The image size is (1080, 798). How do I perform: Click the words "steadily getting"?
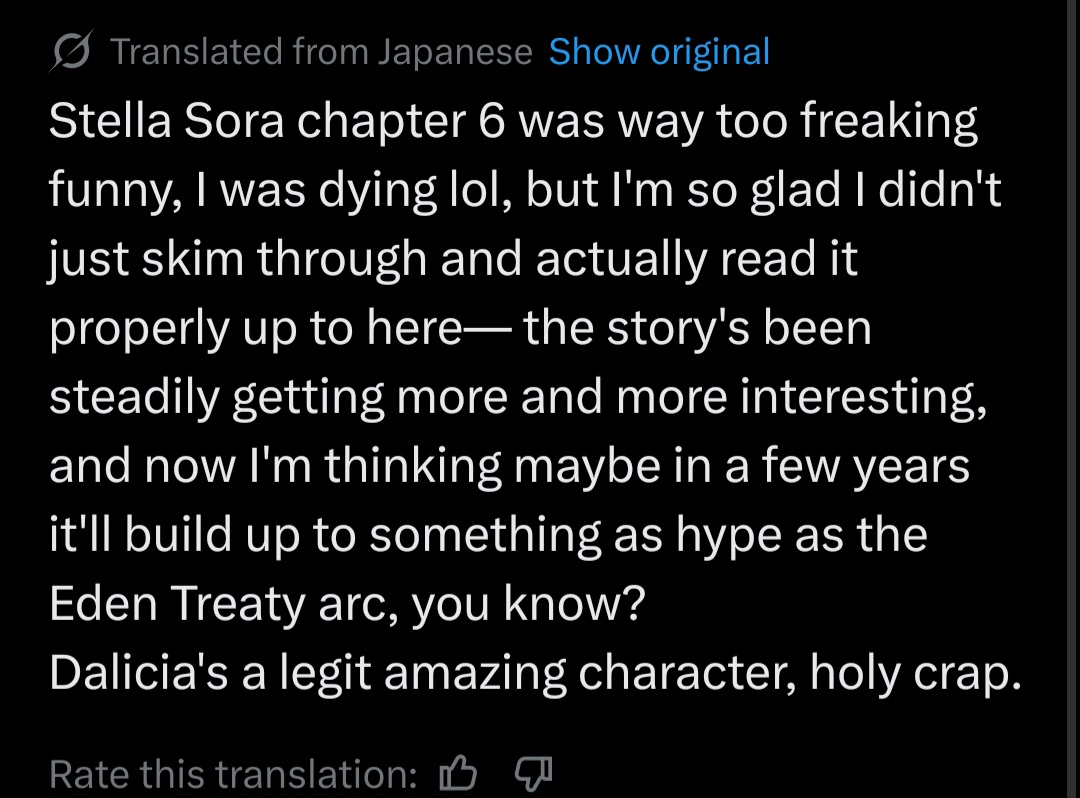click(x=216, y=398)
